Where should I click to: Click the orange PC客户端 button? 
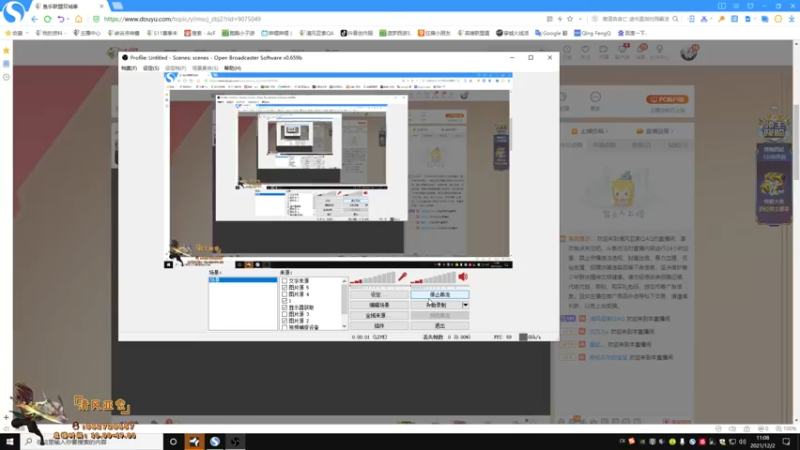[667, 99]
